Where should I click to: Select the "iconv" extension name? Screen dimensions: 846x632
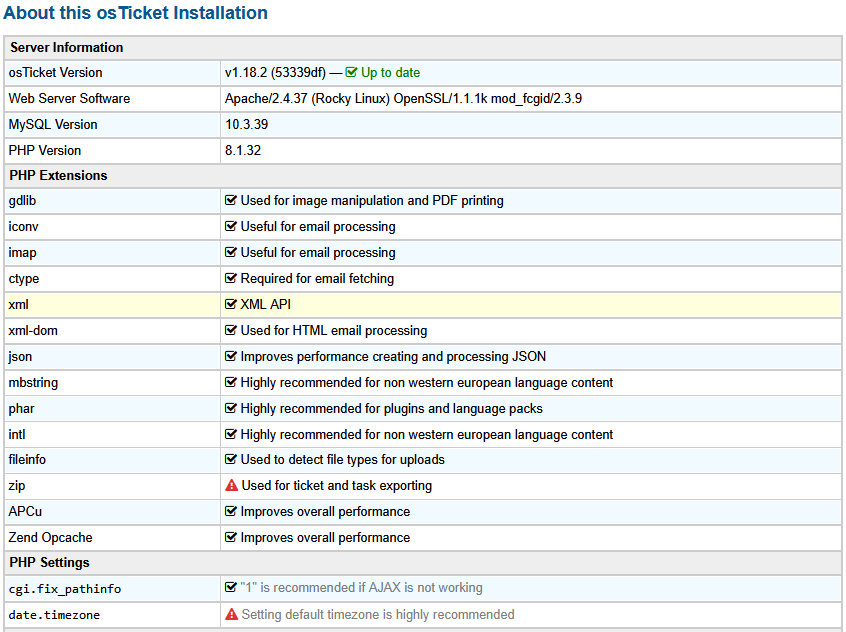[23, 226]
